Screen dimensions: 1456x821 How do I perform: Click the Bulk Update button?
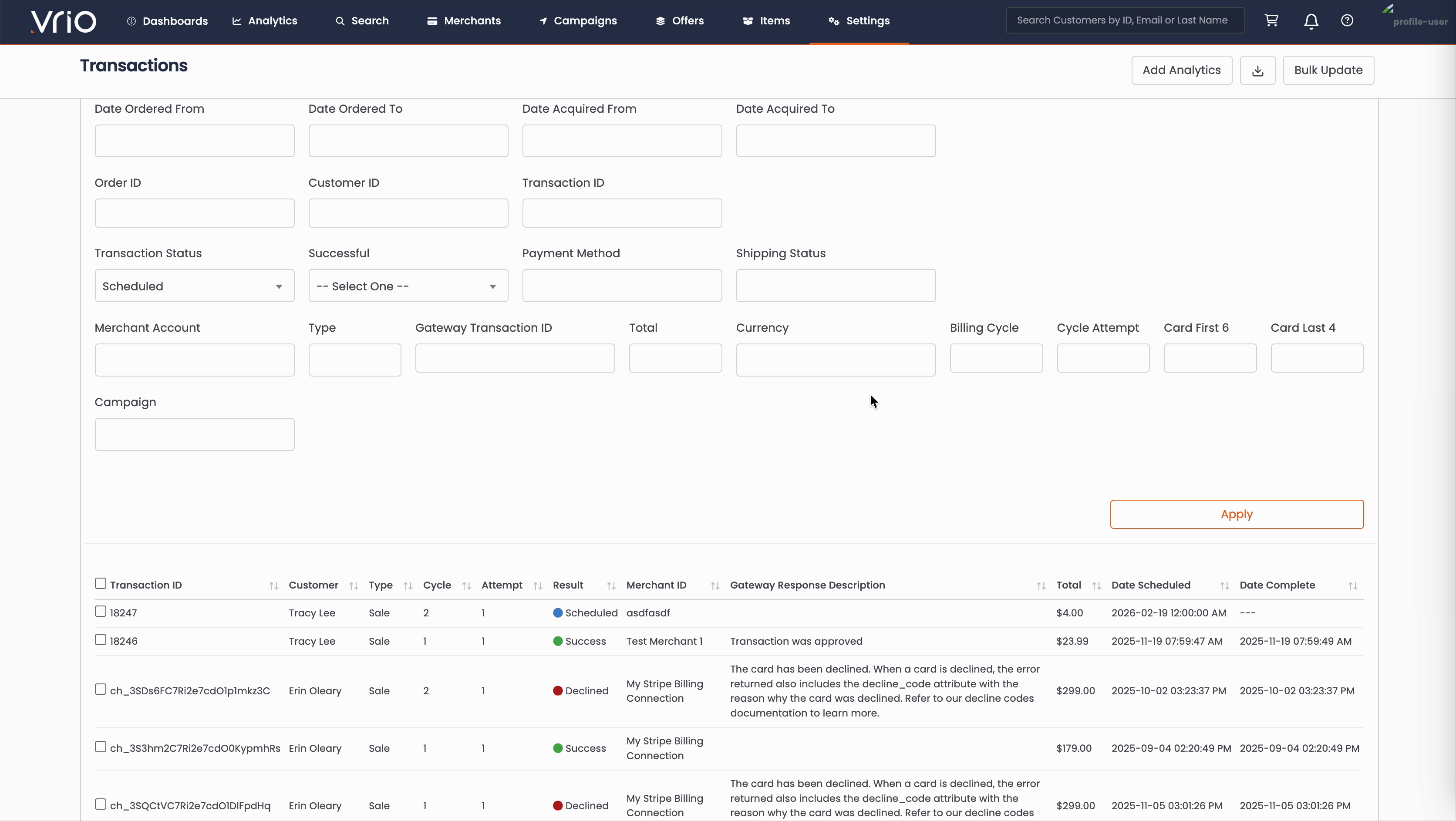coord(1328,70)
